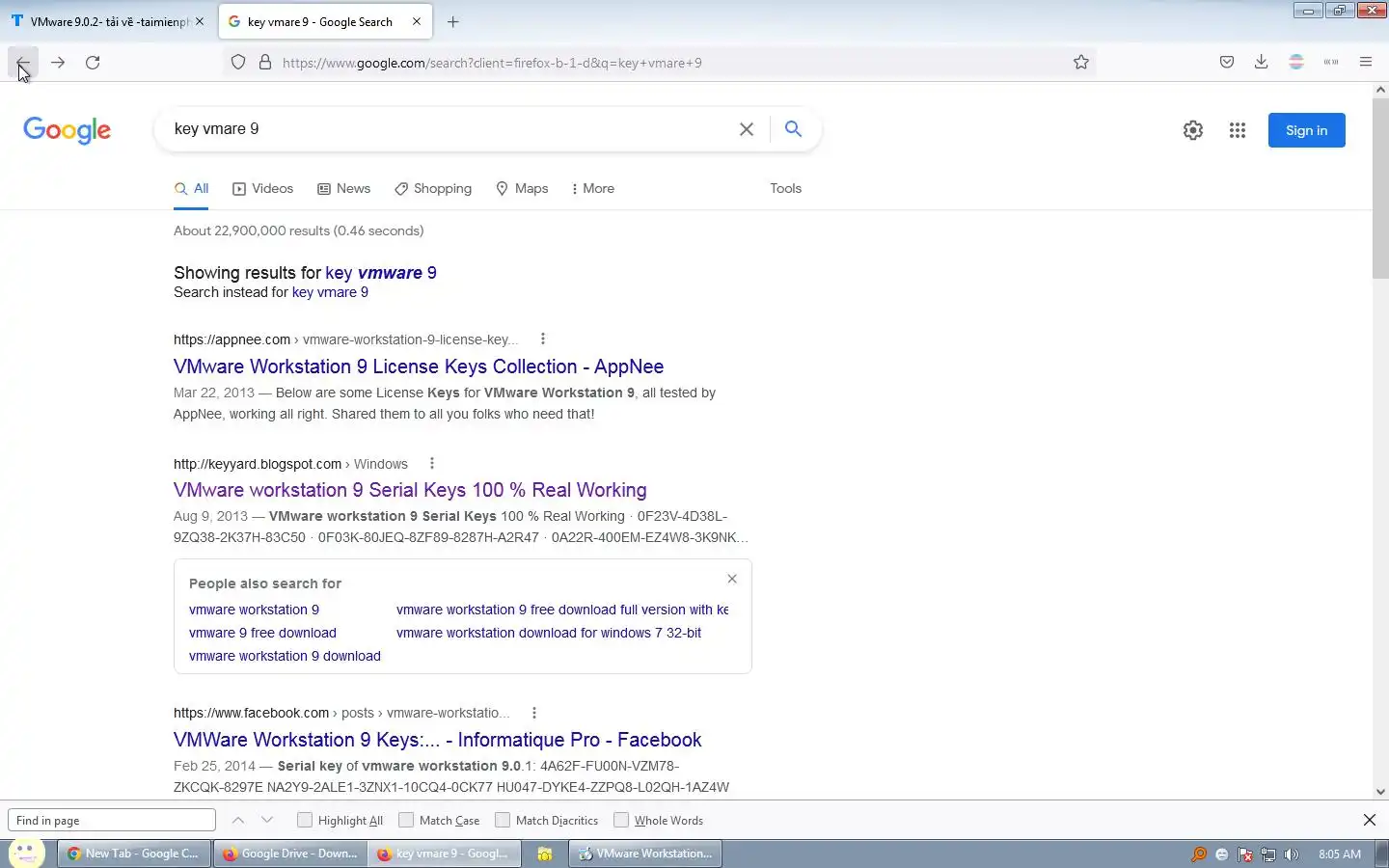Open the Firefox downloads panel

tap(1261, 63)
